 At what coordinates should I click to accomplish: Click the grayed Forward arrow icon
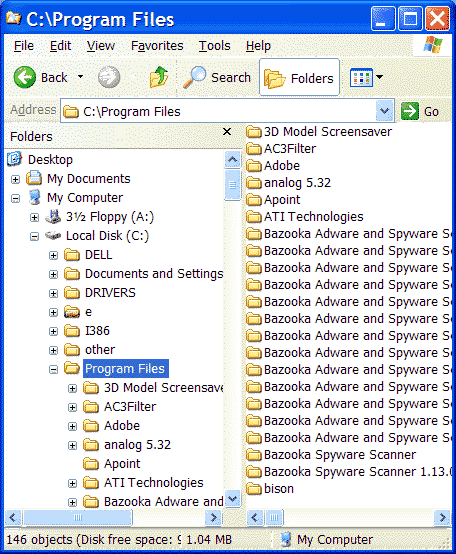[x=109, y=77]
